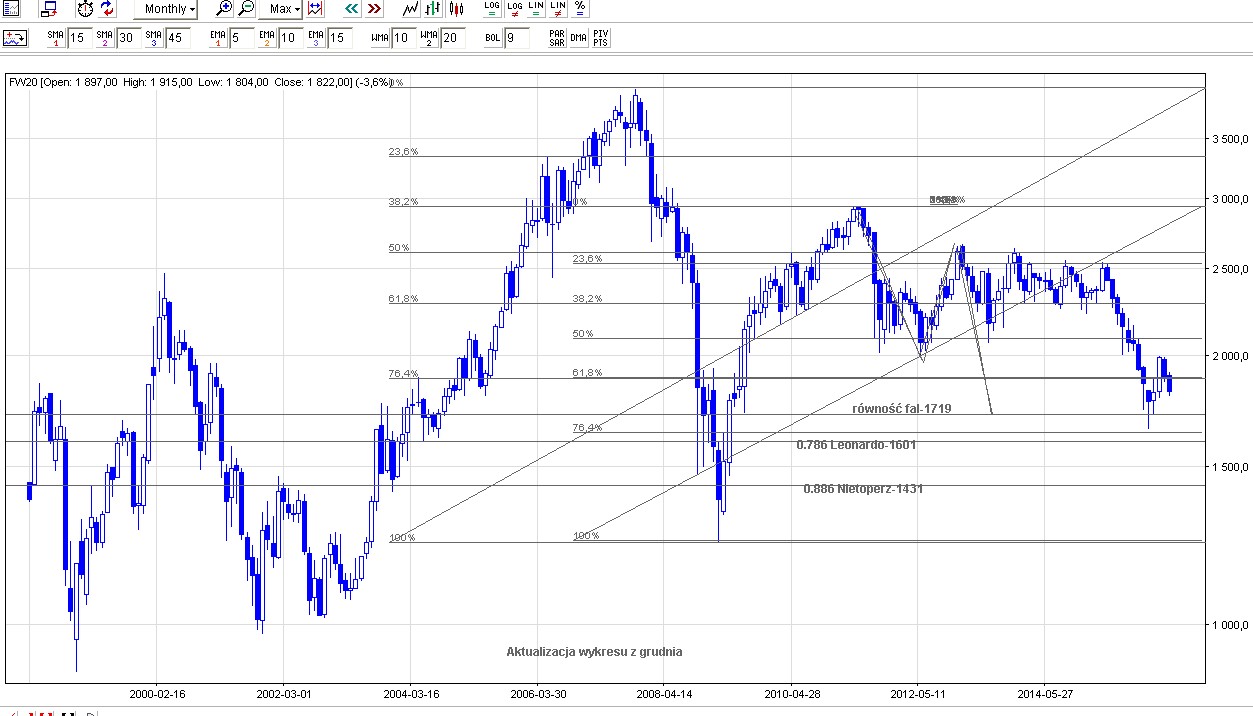
Task: Toggle EMA 3 moving average
Action: pos(315,38)
